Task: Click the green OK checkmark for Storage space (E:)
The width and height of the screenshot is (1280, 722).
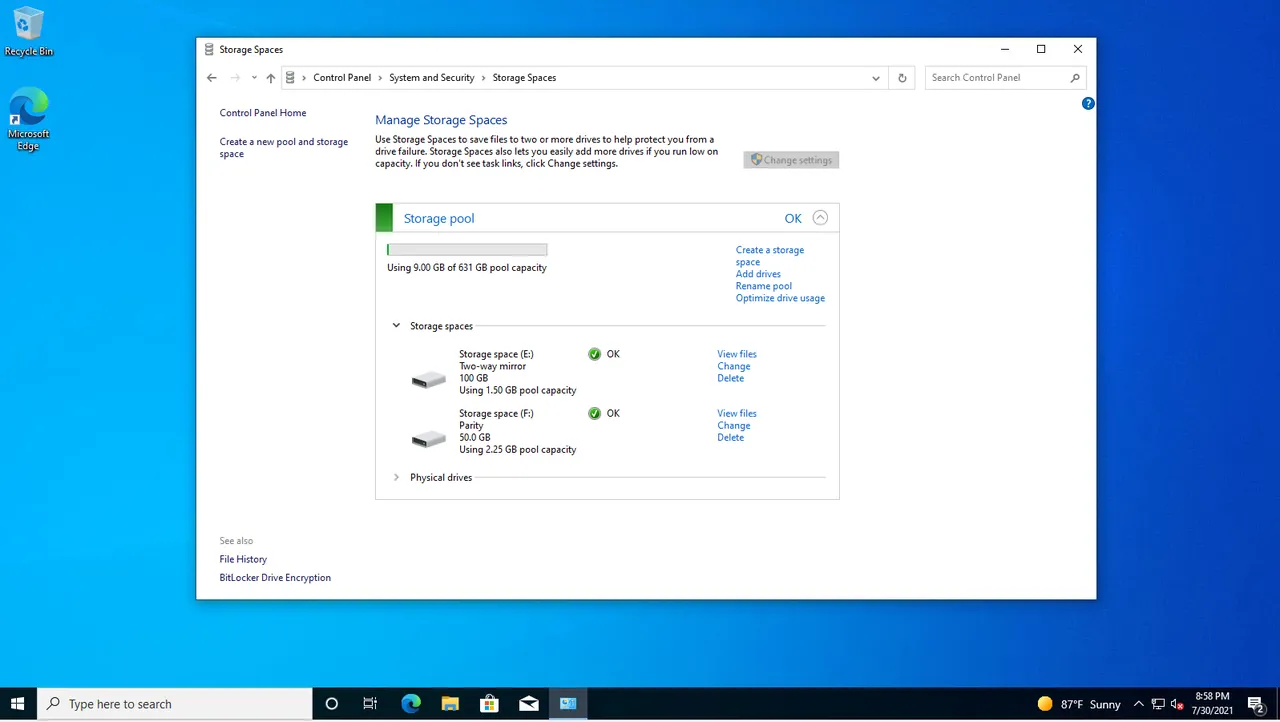Action: (594, 354)
